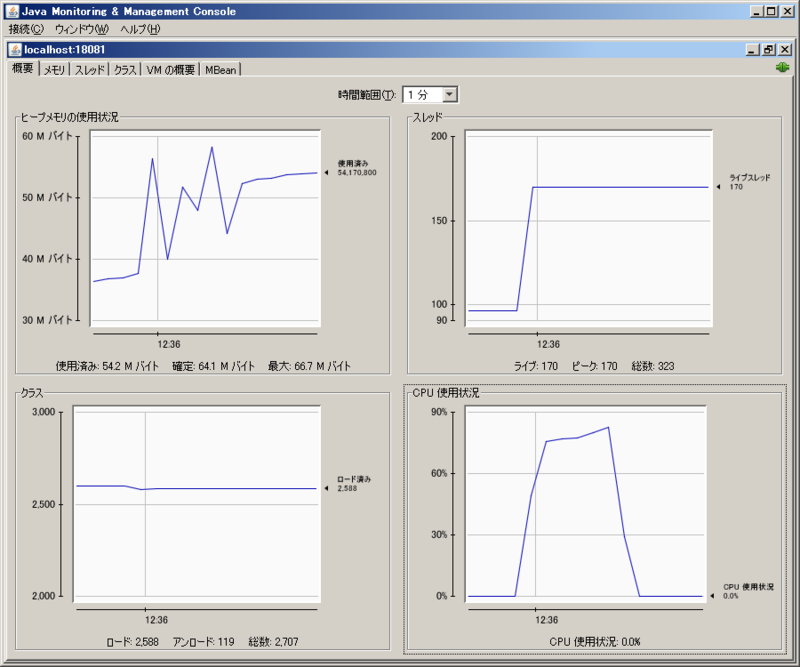This screenshot has height=667, width=800.
Task: Open the 接続 (Connection) menu
Action: pos(26,29)
